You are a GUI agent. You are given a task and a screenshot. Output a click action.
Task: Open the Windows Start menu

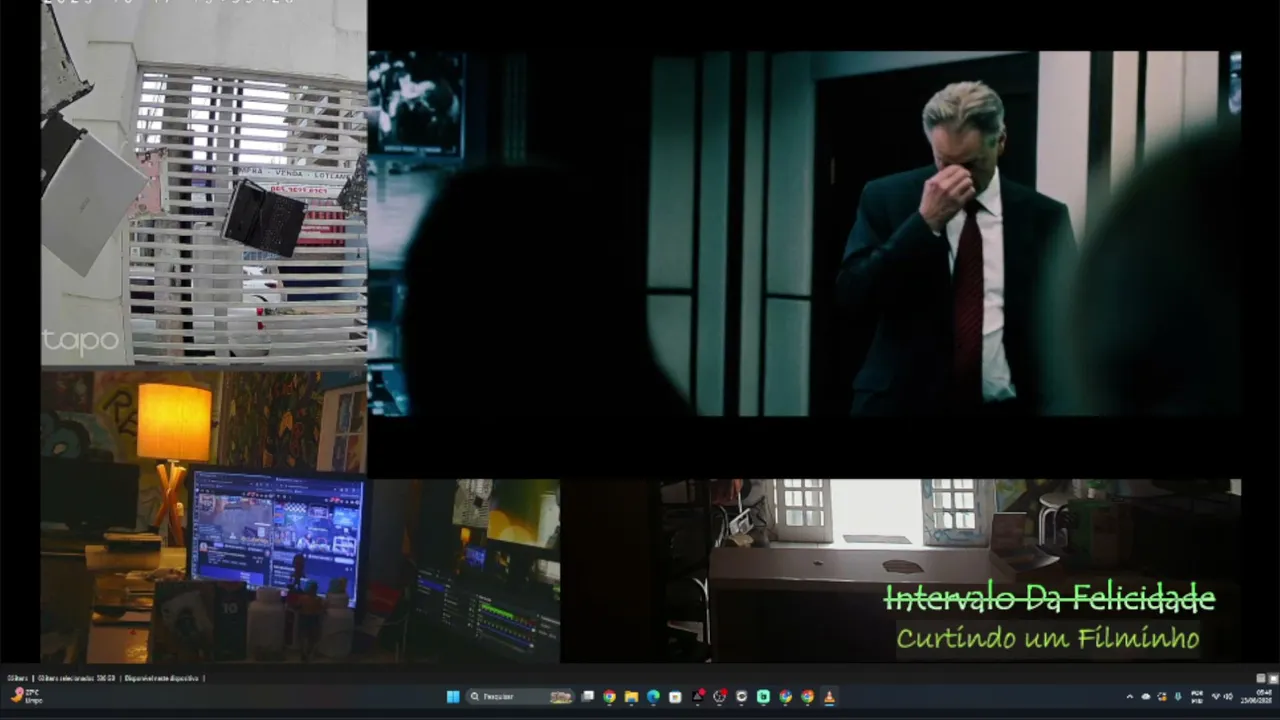tap(453, 697)
